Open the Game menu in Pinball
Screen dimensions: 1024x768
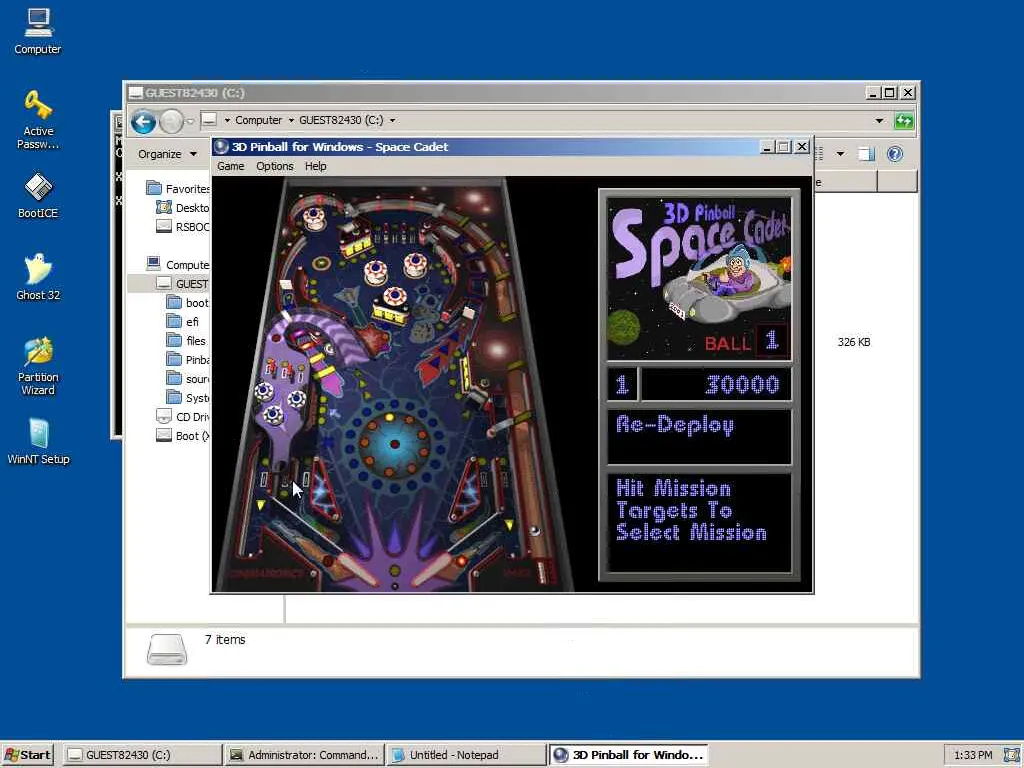[x=231, y=167]
